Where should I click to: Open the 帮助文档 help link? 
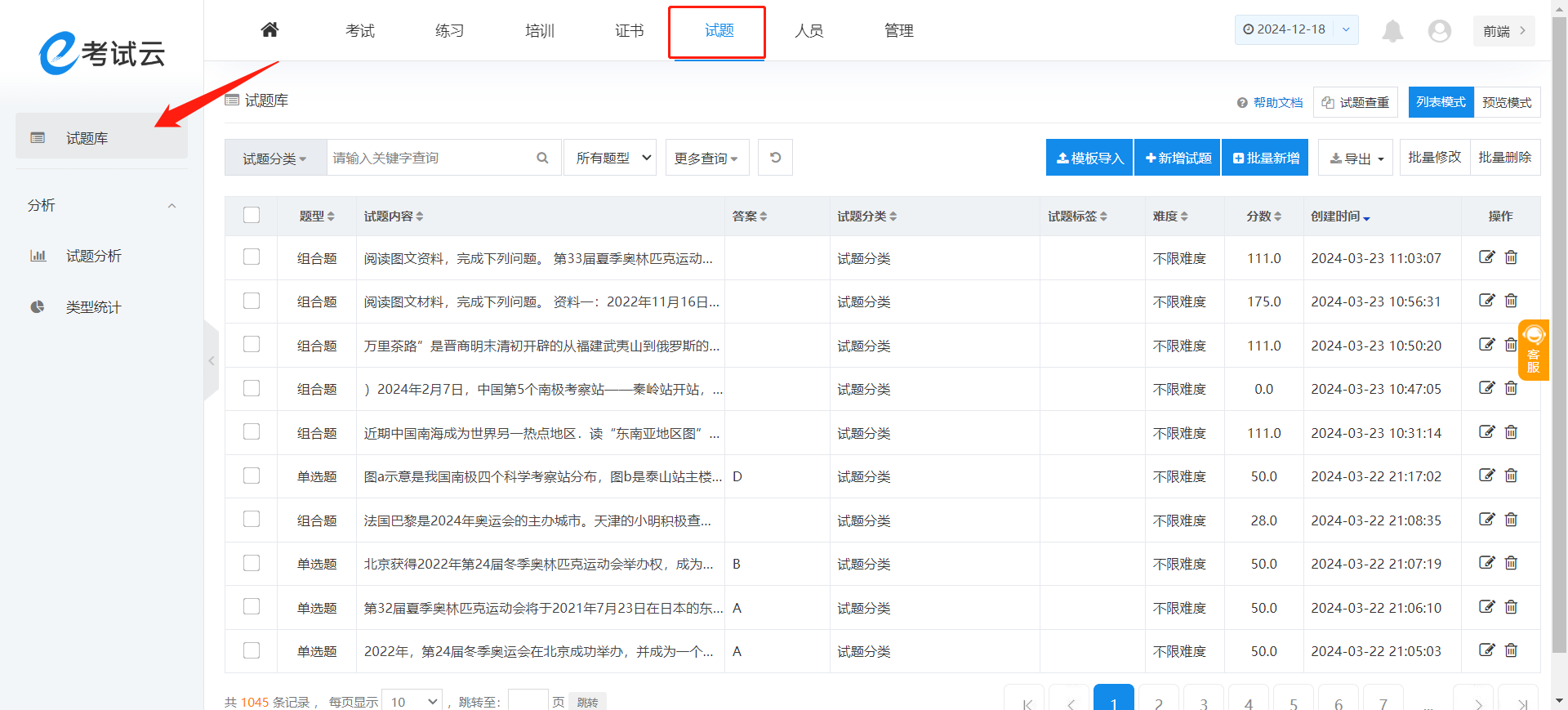(1271, 103)
